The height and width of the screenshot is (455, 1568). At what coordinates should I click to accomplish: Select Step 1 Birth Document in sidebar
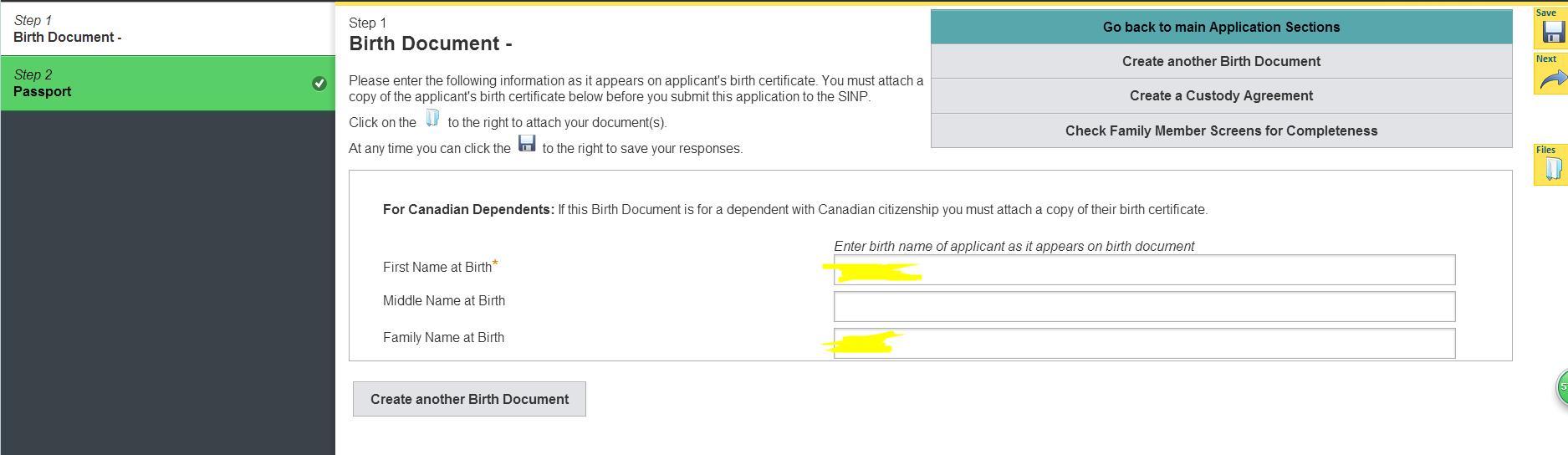pos(167,28)
